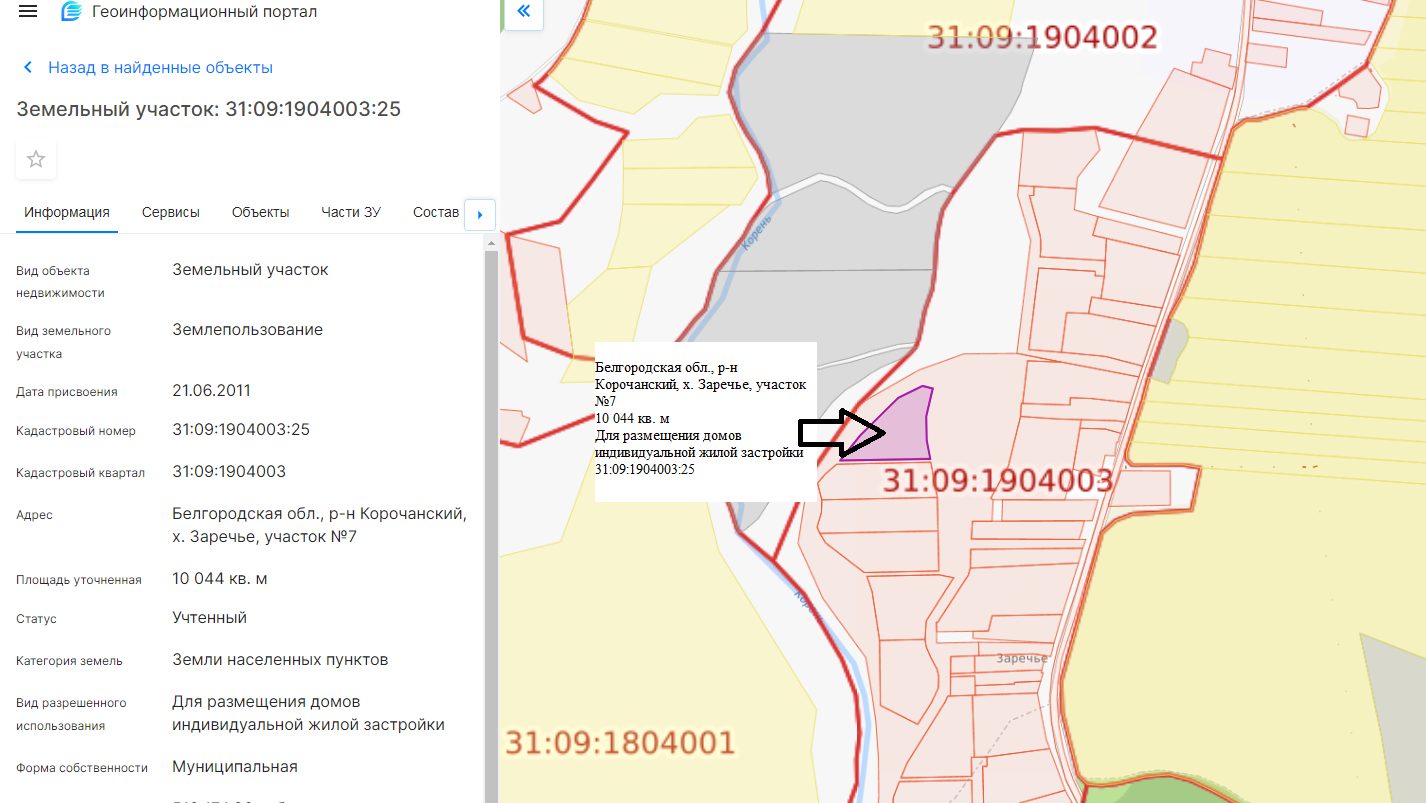Click the value Землепользование

tap(247, 330)
